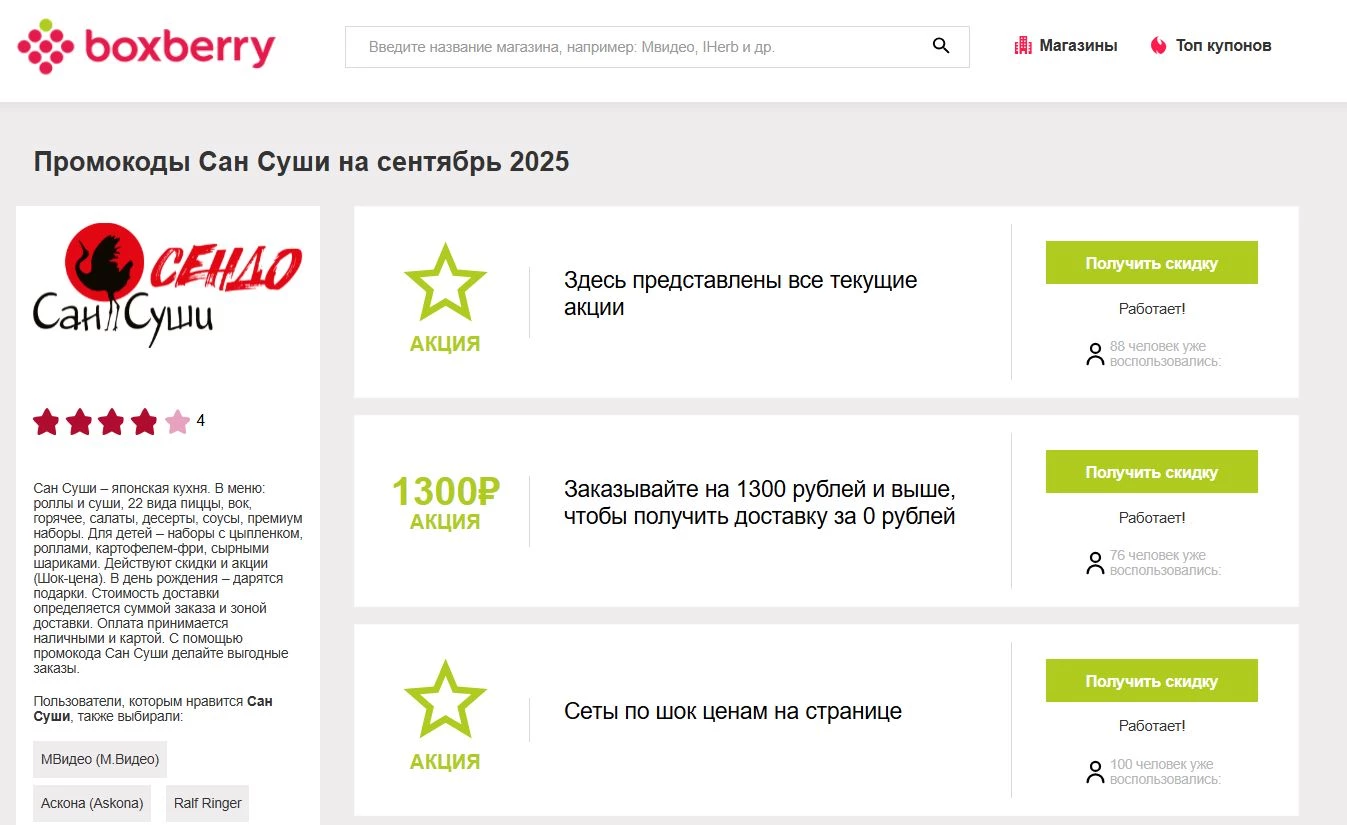Click the АКЦИЯ star on шок цены offer
The width and height of the screenshot is (1347, 825).
click(444, 700)
